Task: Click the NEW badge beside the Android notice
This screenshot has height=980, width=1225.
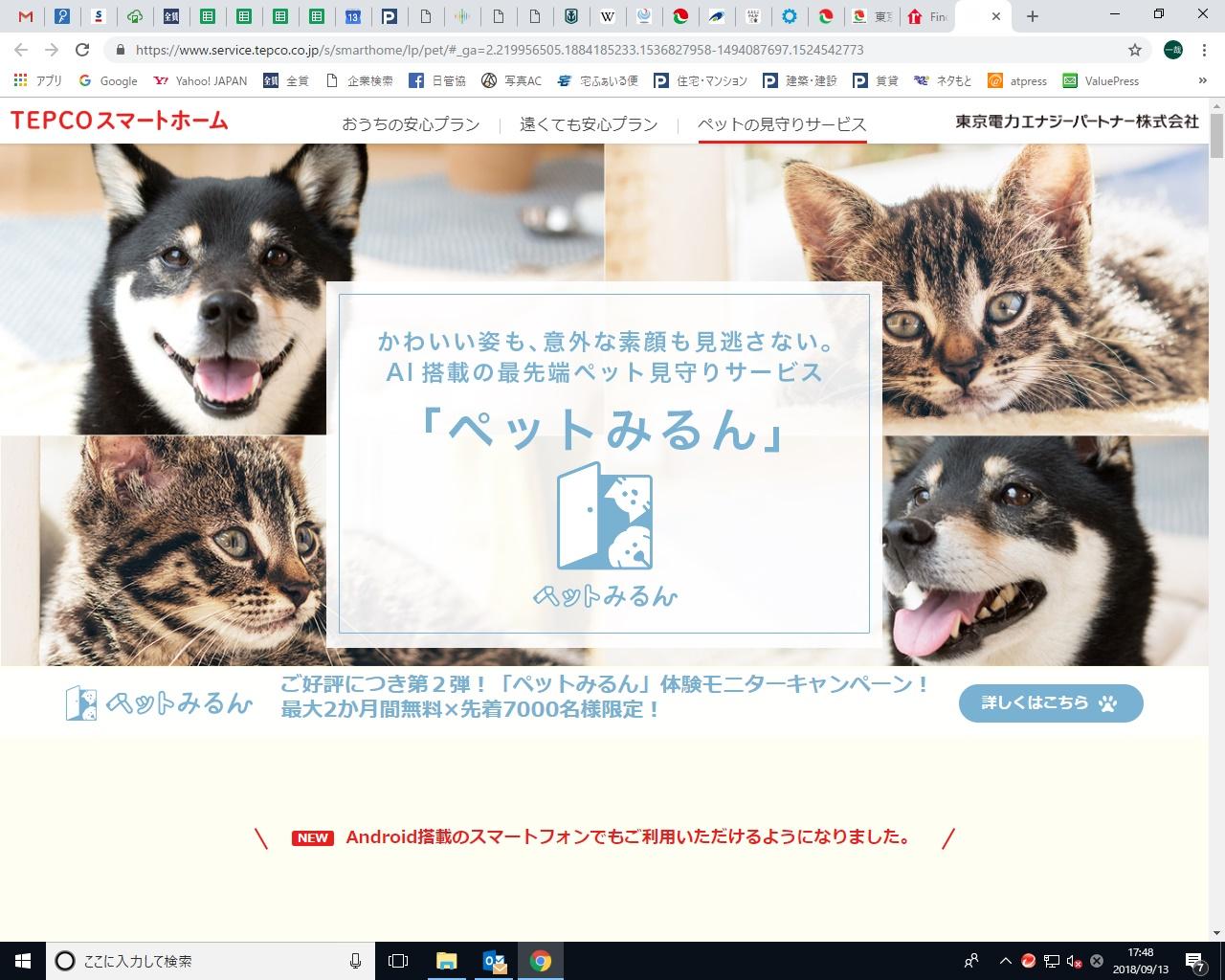Action: (x=313, y=838)
